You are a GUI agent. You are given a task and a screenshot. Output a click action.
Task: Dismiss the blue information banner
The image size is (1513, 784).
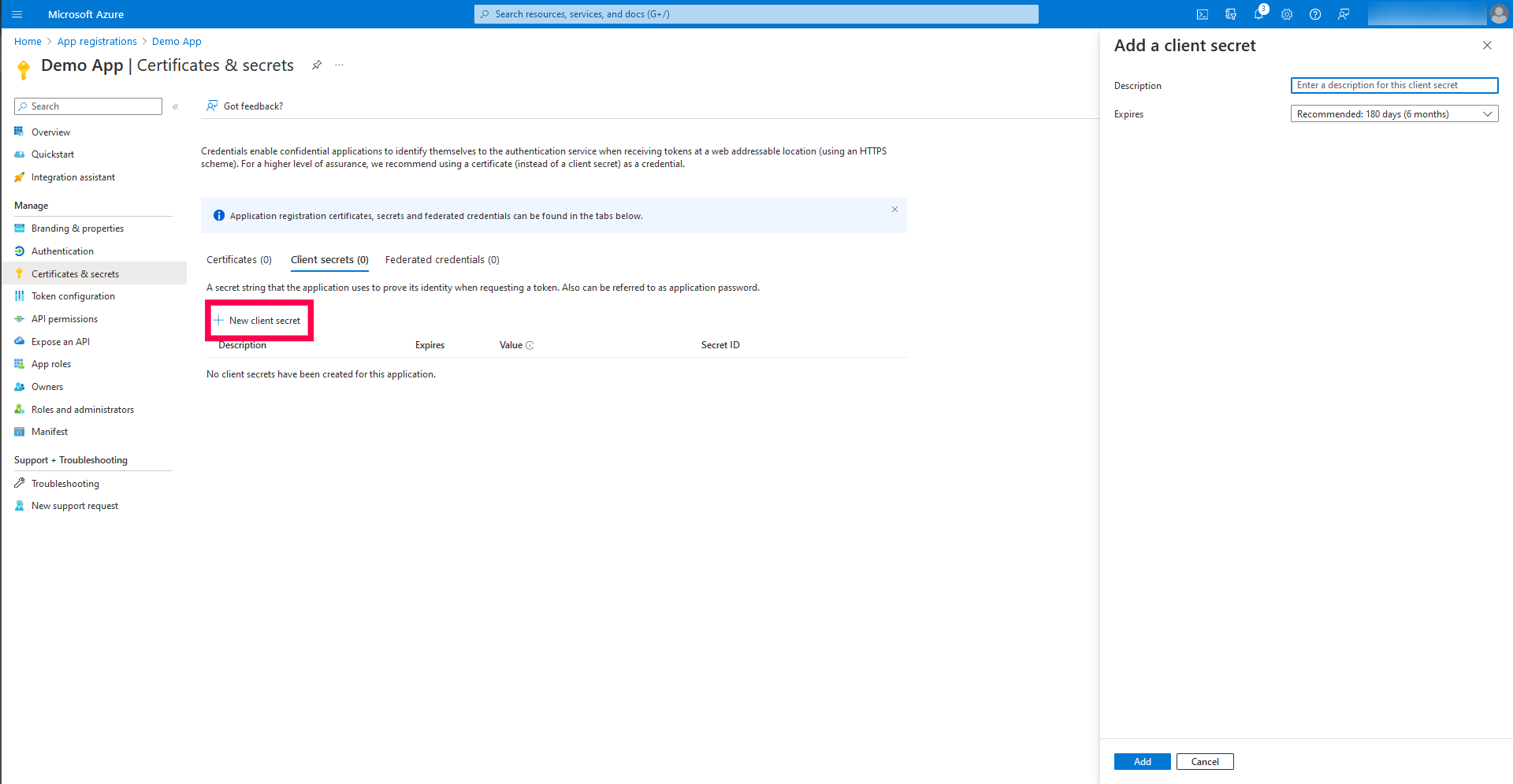tap(894, 210)
